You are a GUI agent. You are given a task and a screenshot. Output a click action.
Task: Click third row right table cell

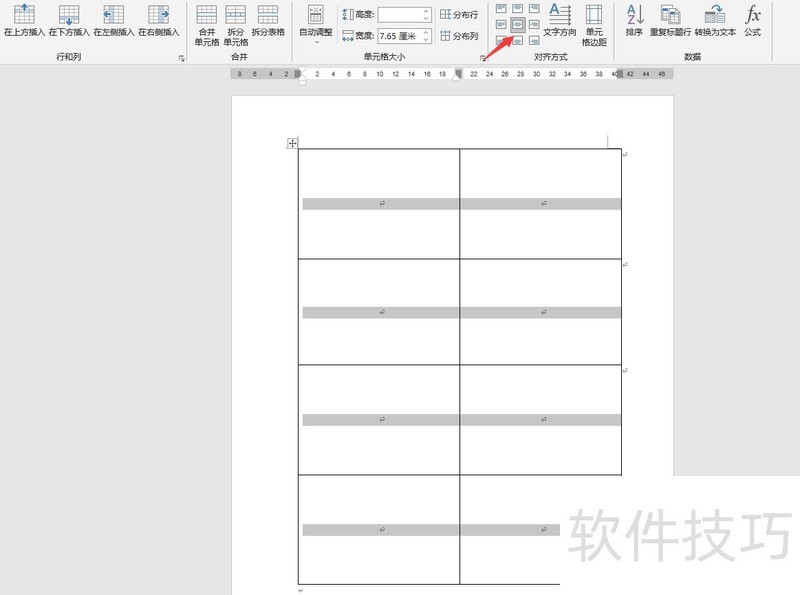tap(540, 419)
